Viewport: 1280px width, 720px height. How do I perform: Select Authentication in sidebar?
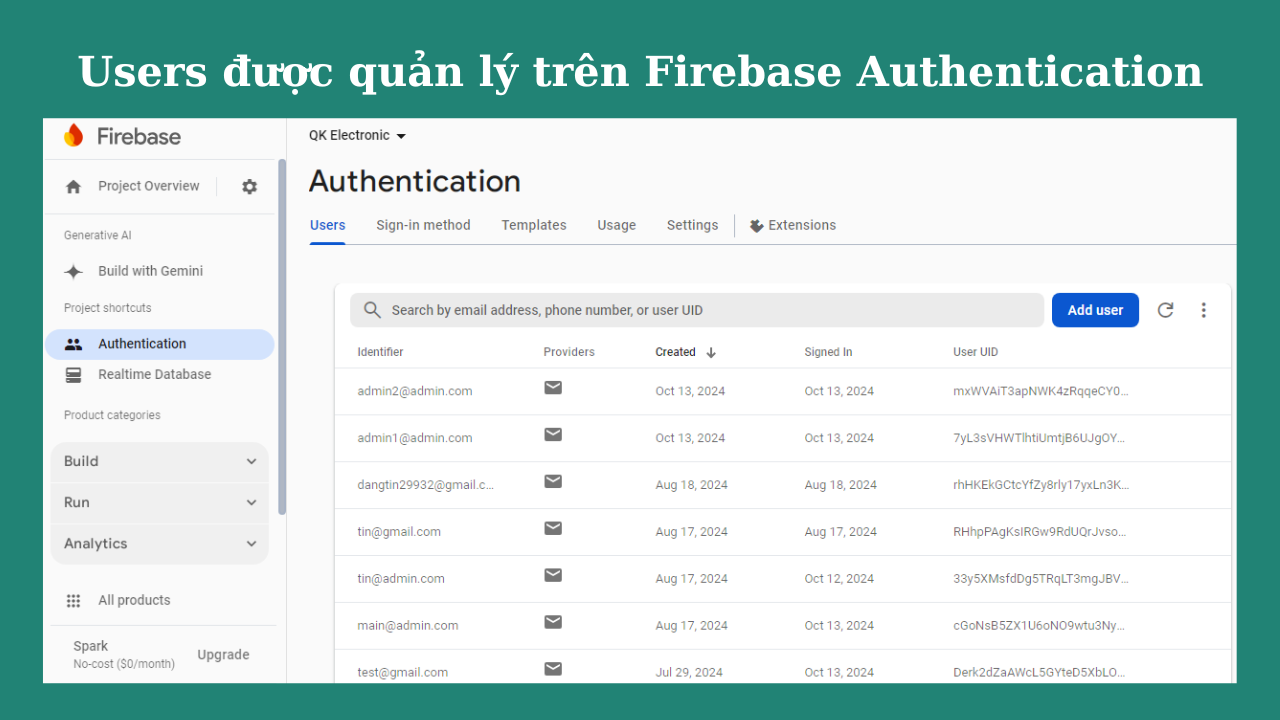point(160,344)
